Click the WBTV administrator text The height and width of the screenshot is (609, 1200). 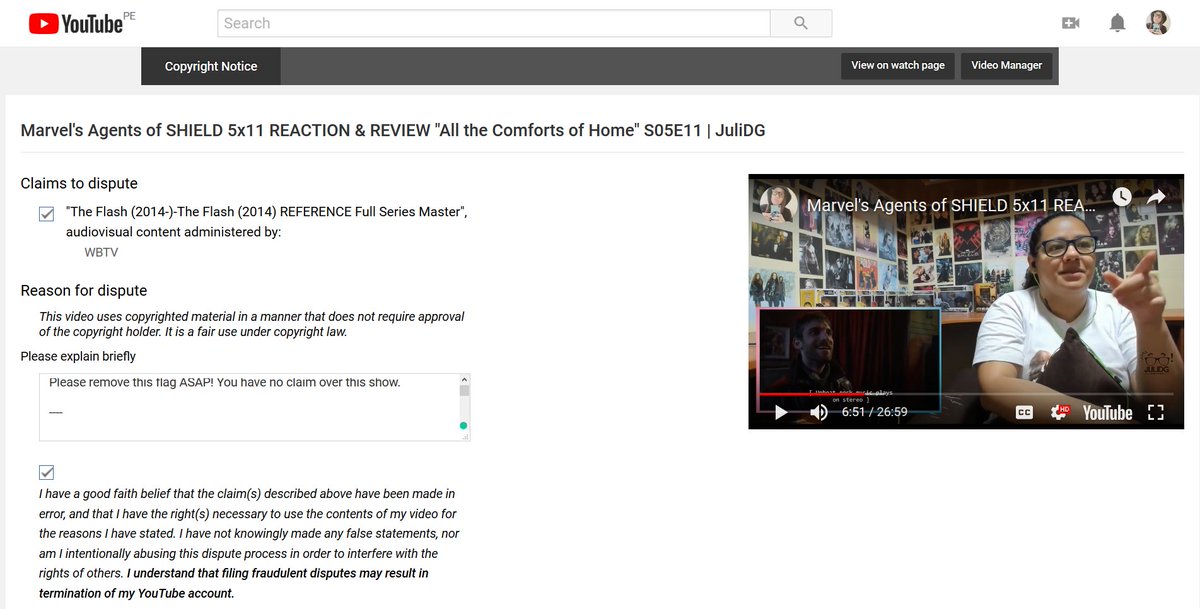[101, 252]
